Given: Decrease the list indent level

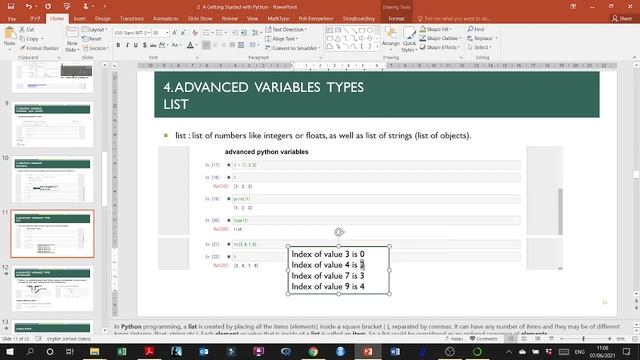Looking at the screenshot, I should (235, 33).
